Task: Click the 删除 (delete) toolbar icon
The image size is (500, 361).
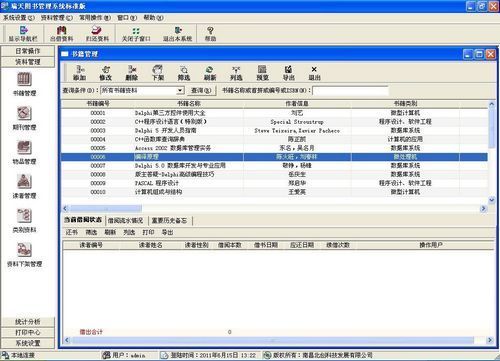Action: pyautogui.click(x=132, y=70)
